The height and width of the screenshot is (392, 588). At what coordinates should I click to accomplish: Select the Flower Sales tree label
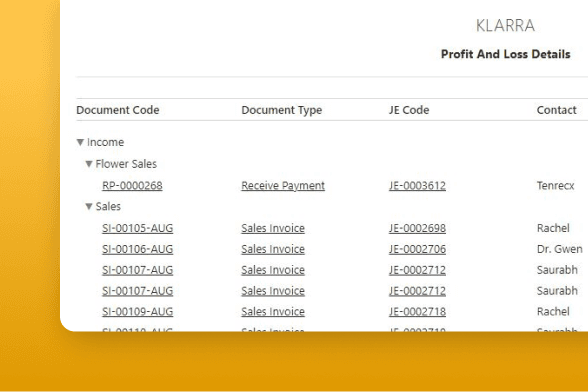pos(126,164)
